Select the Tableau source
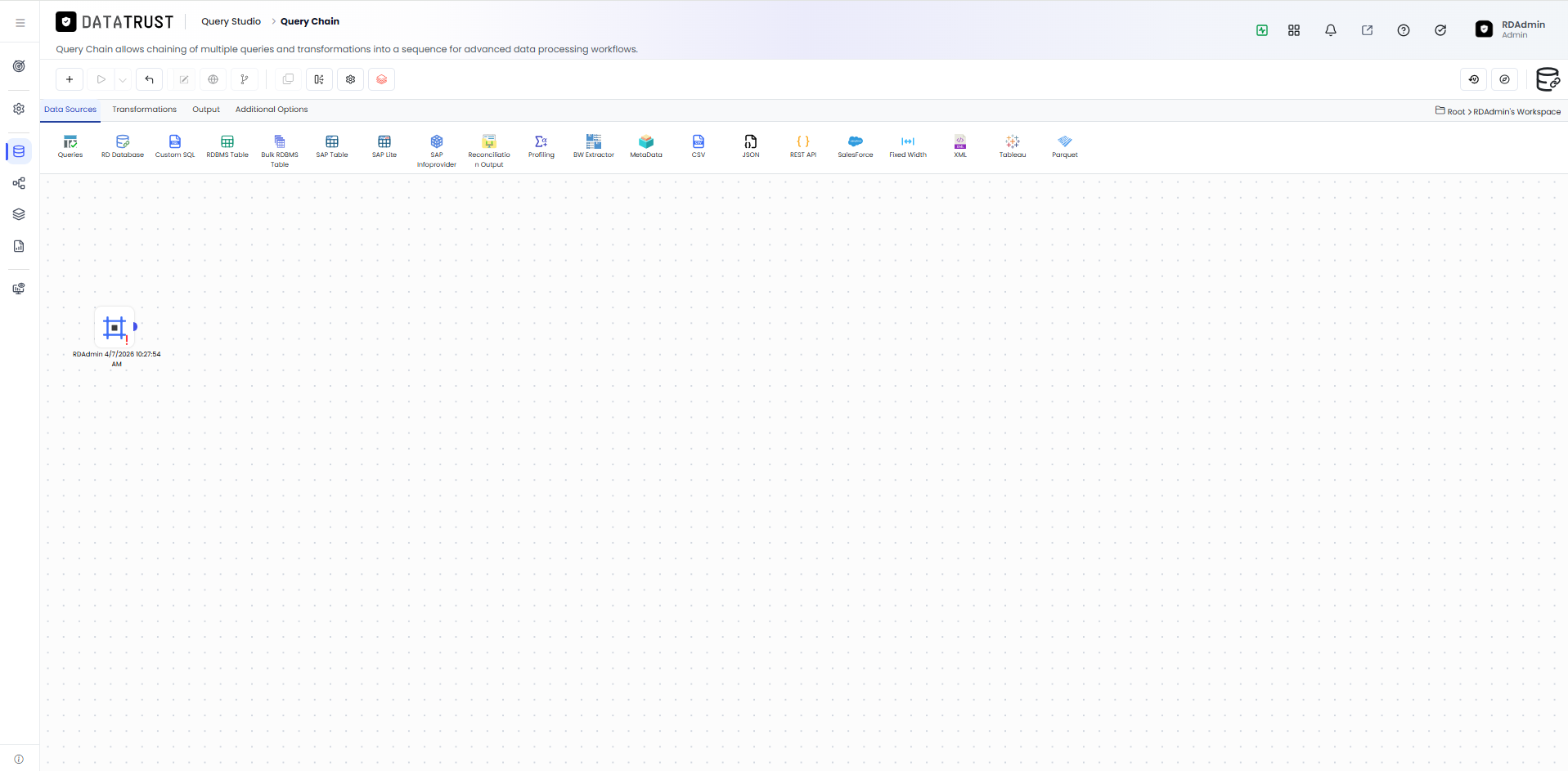 click(1013, 146)
